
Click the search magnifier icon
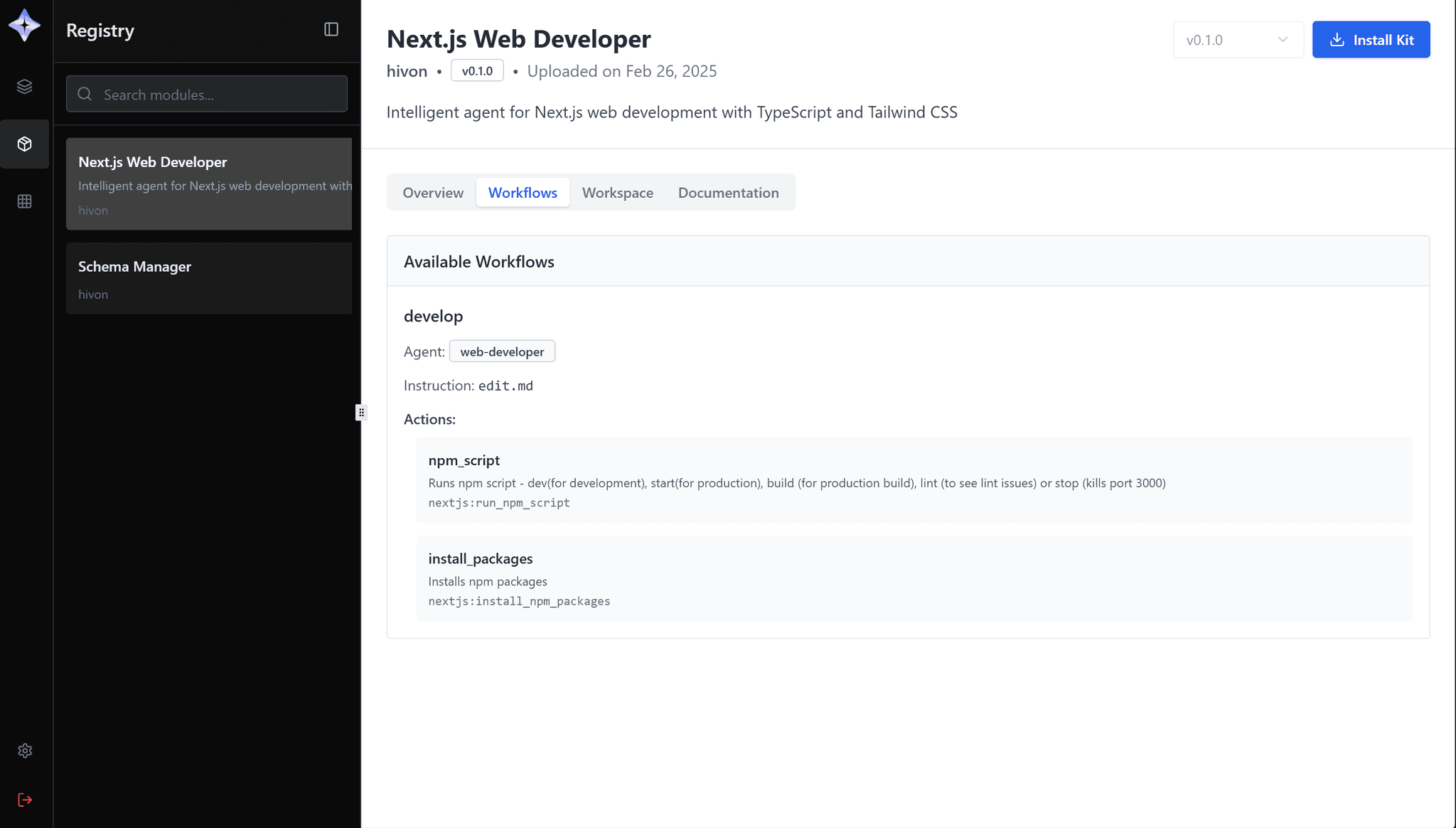pos(85,94)
